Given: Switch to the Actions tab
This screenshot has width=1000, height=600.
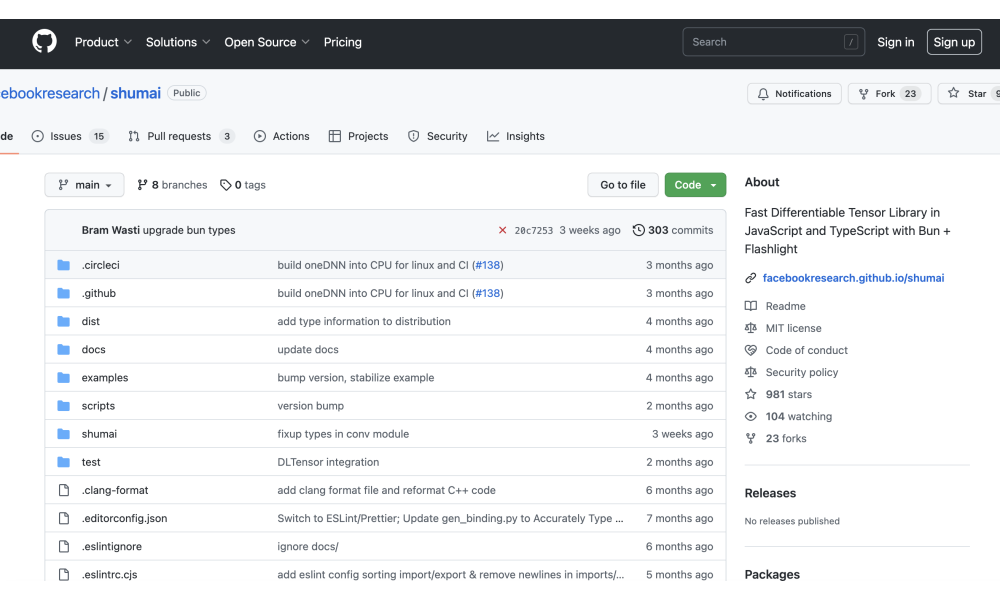Looking at the screenshot, I should coord(281,136).
